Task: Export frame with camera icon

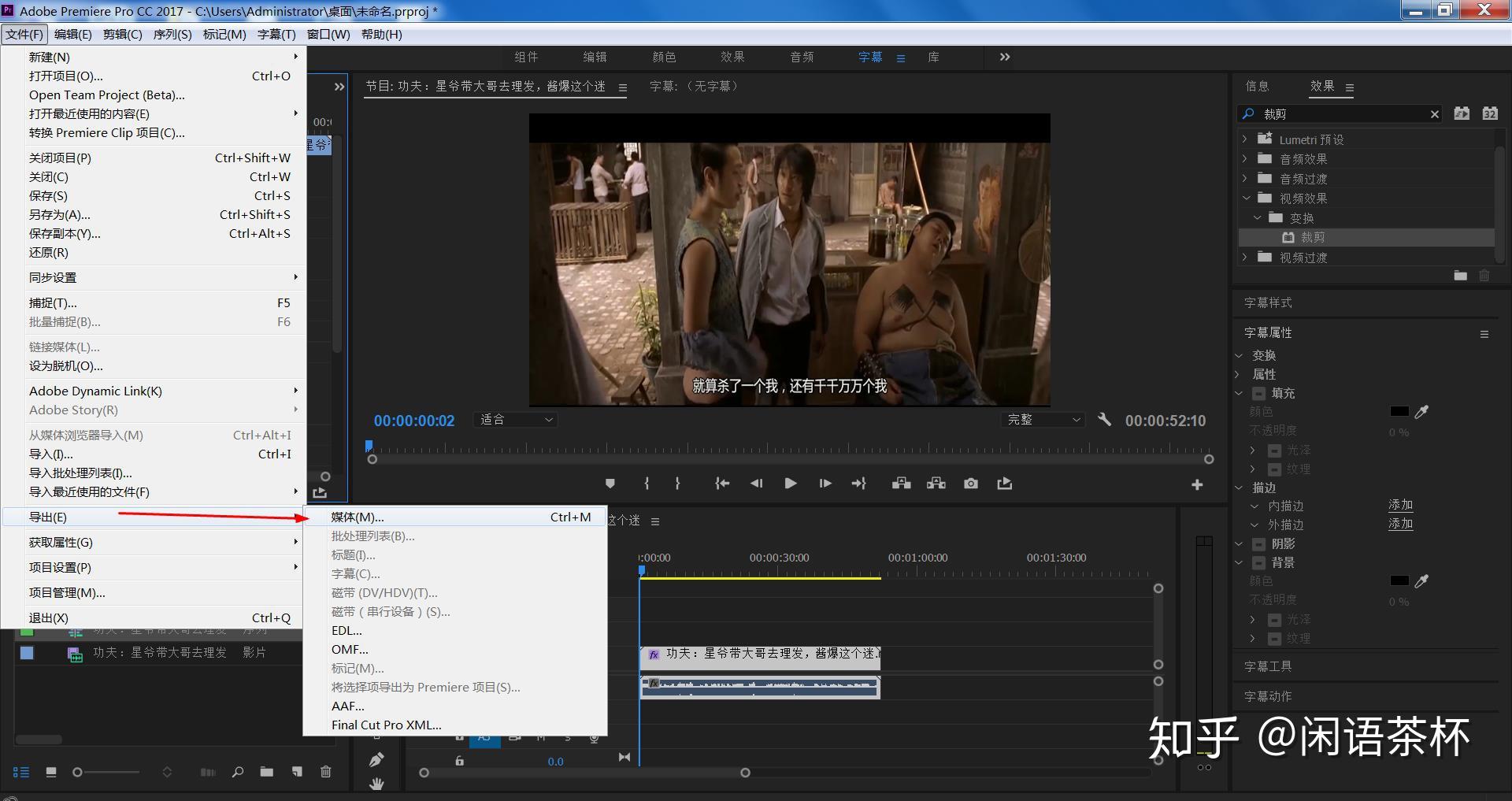Action: coord(971,484)
